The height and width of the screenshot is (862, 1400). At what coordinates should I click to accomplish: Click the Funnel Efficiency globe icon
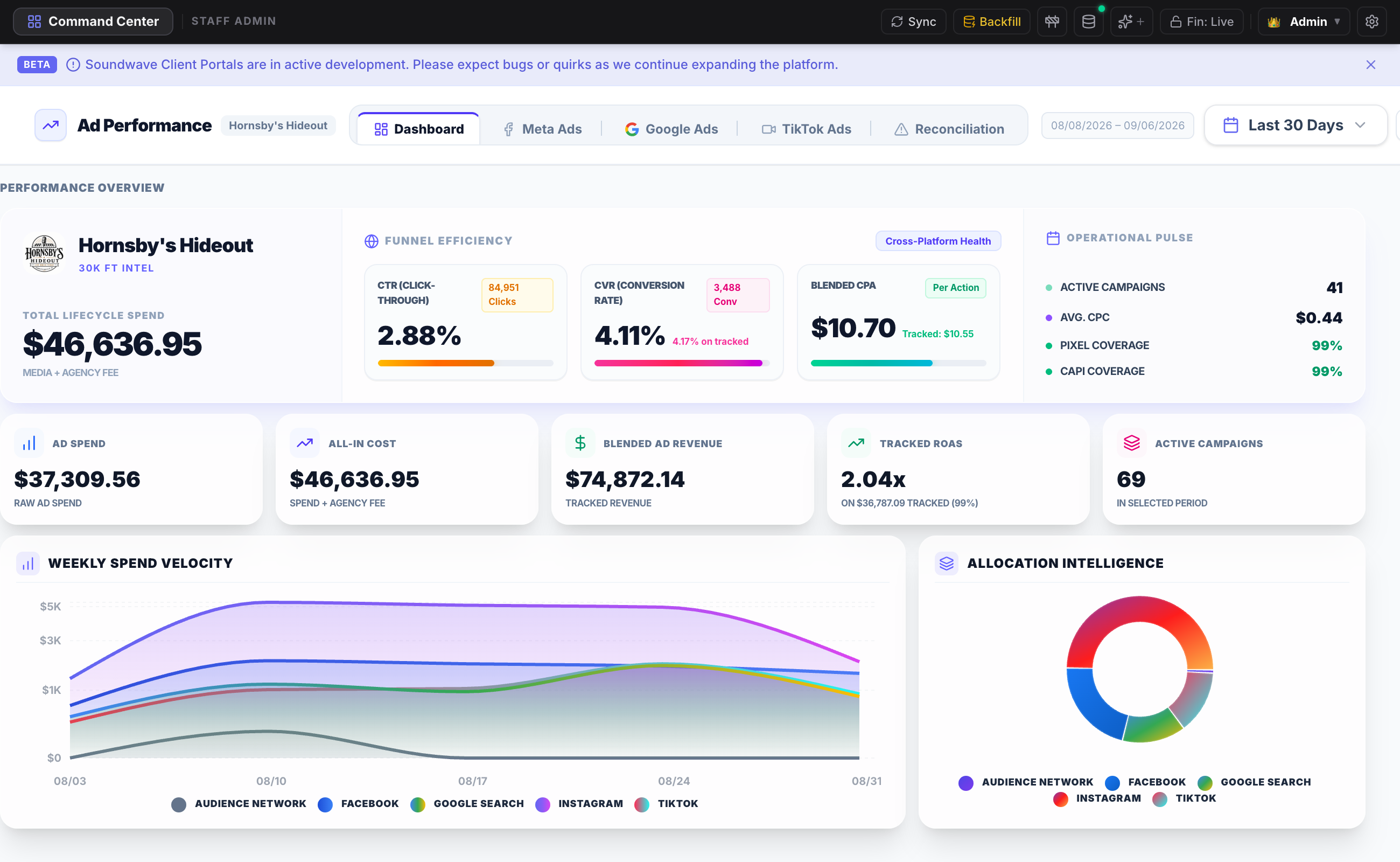(x=372, y=241)
